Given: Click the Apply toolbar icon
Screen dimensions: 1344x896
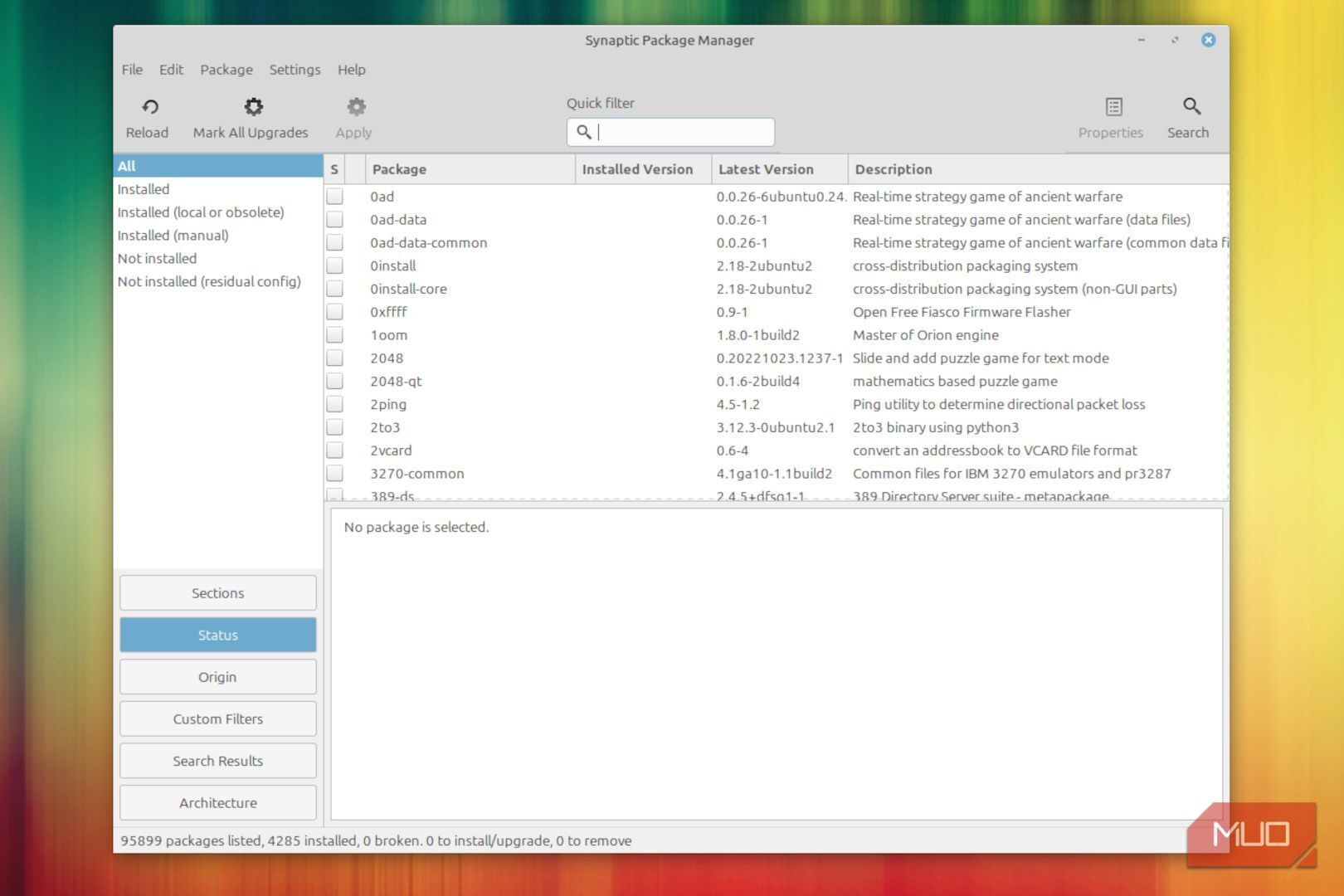Looking at the screenshot, I should [356, 107].
